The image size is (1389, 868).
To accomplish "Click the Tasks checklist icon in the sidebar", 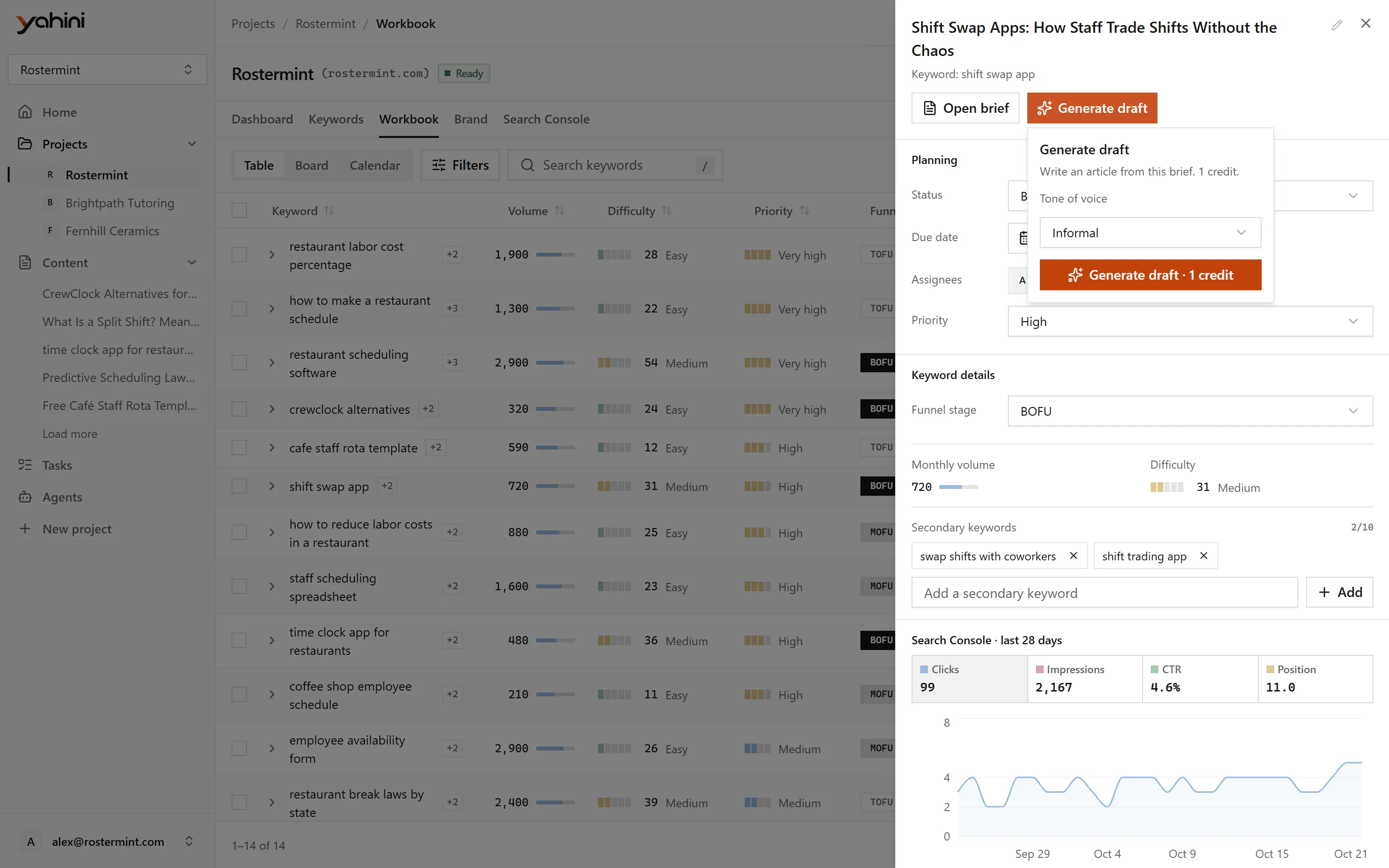I will (25, 465).
